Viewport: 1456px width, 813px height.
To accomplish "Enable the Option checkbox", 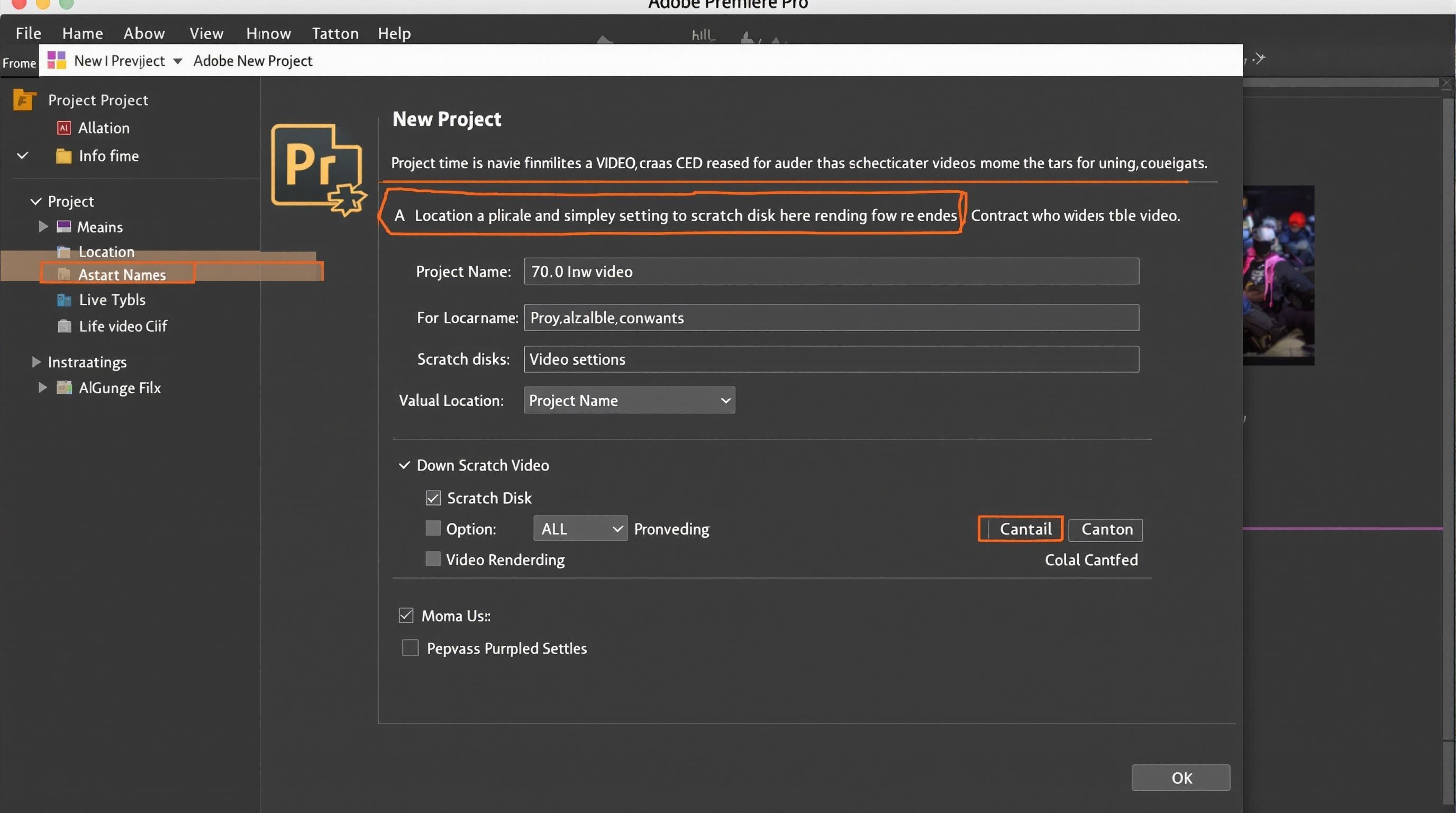I will coord(433,528).
